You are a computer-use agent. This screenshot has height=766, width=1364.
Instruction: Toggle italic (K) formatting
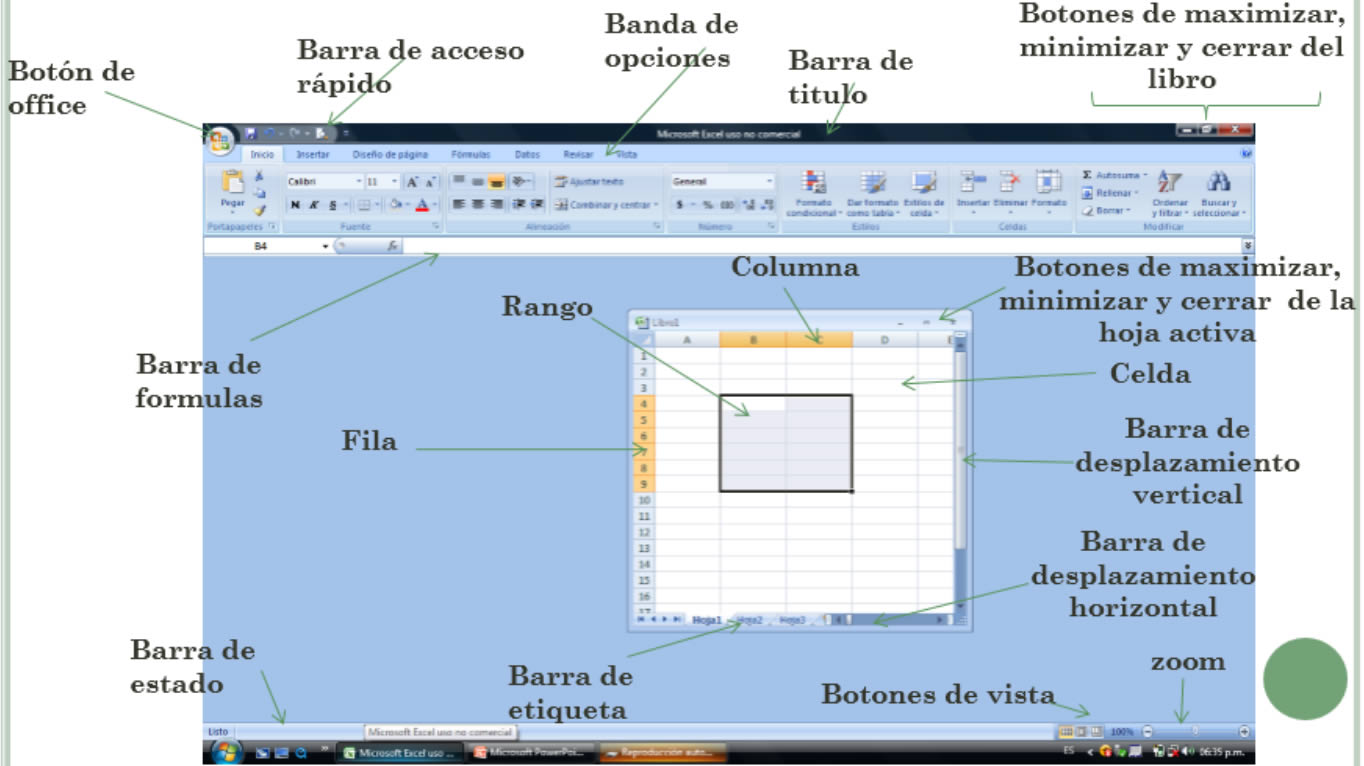click(x=313, y=205)
